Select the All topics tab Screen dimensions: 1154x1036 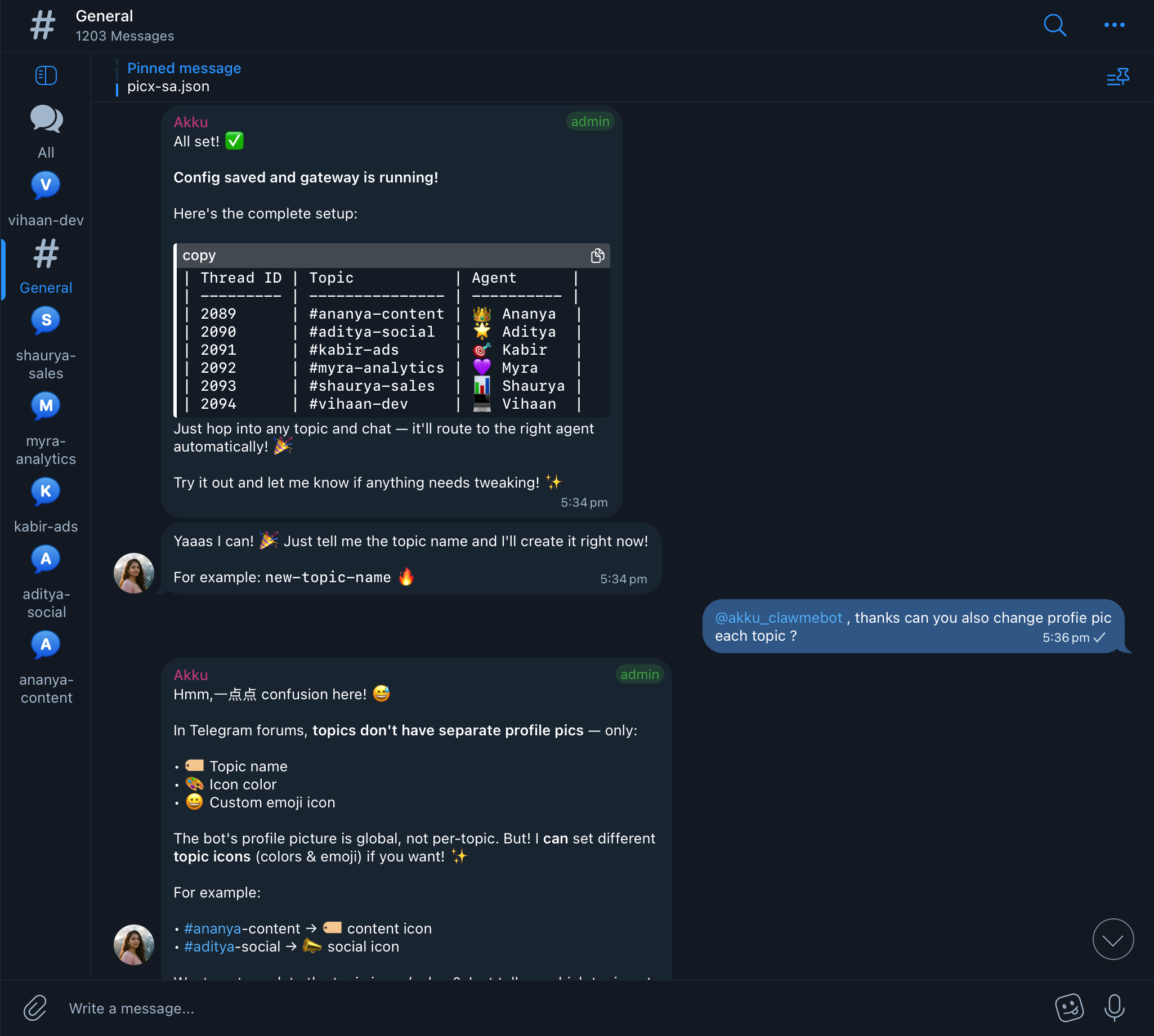coord(46,132)
